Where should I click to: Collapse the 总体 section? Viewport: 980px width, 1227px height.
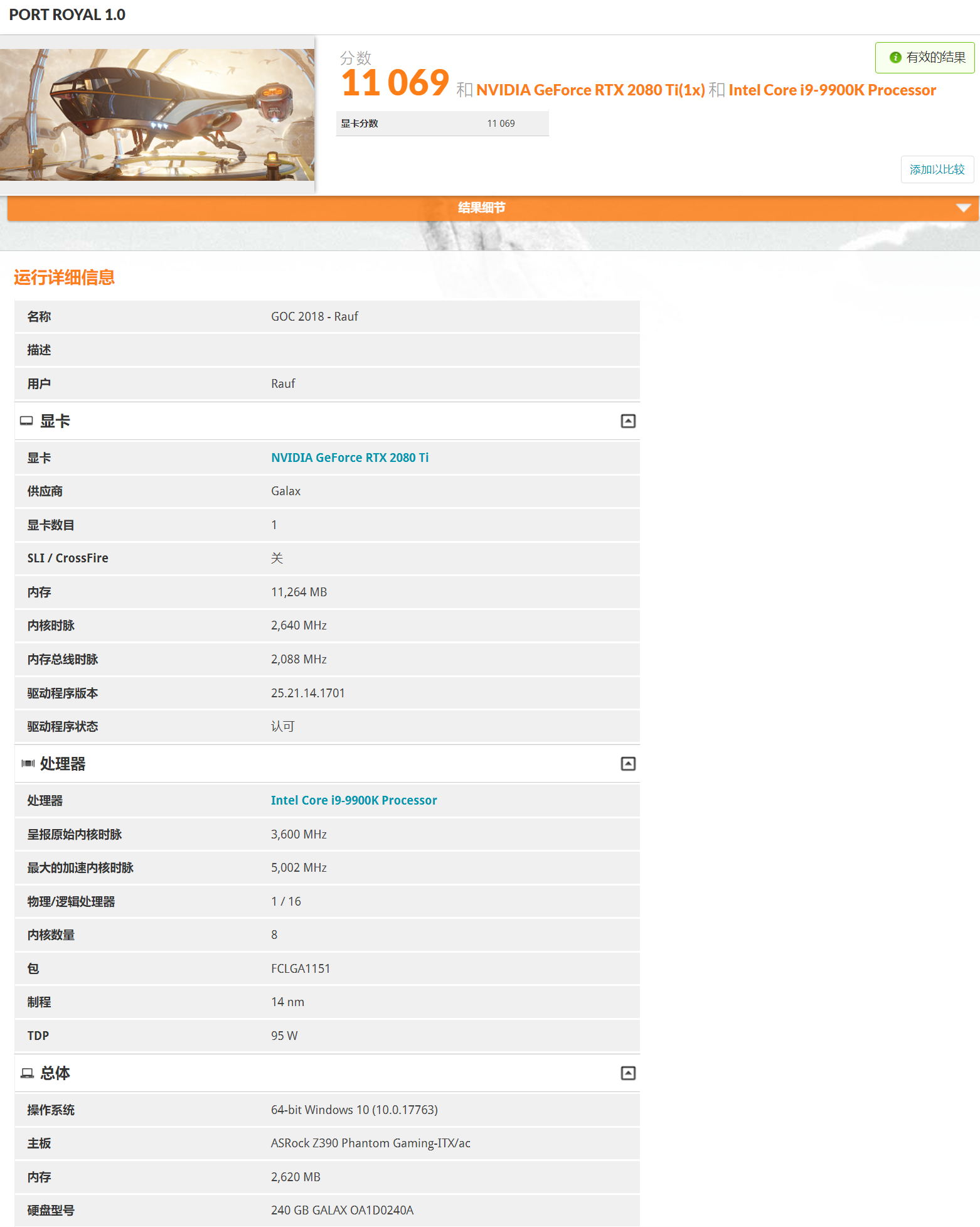coord(628,1073)
